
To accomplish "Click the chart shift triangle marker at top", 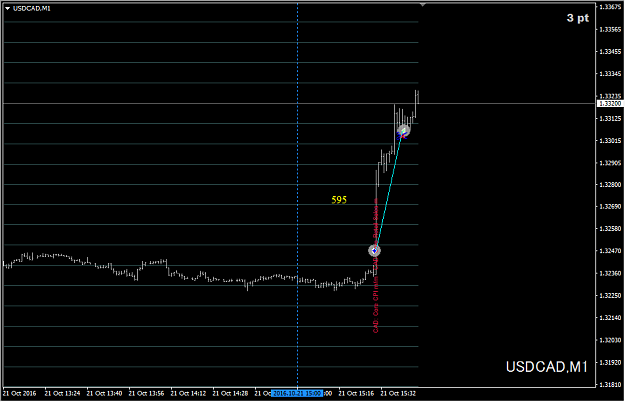I will [423, 5].
